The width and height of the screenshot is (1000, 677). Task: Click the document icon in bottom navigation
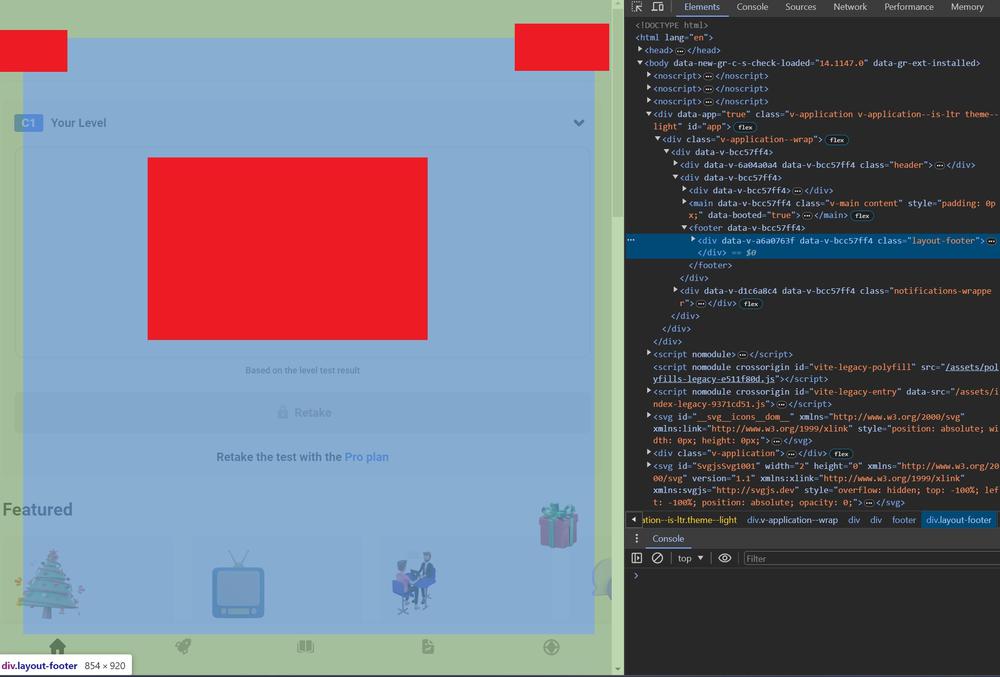click(x=428, y=647)
